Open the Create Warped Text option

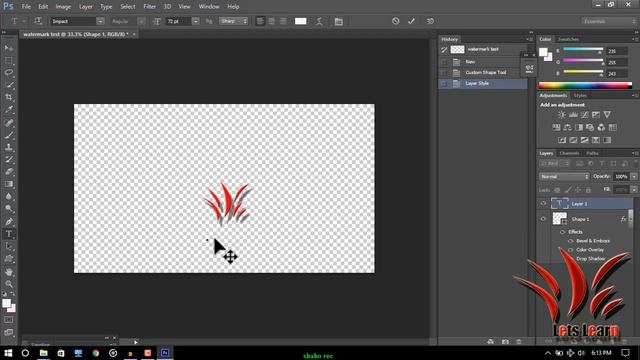319,21
